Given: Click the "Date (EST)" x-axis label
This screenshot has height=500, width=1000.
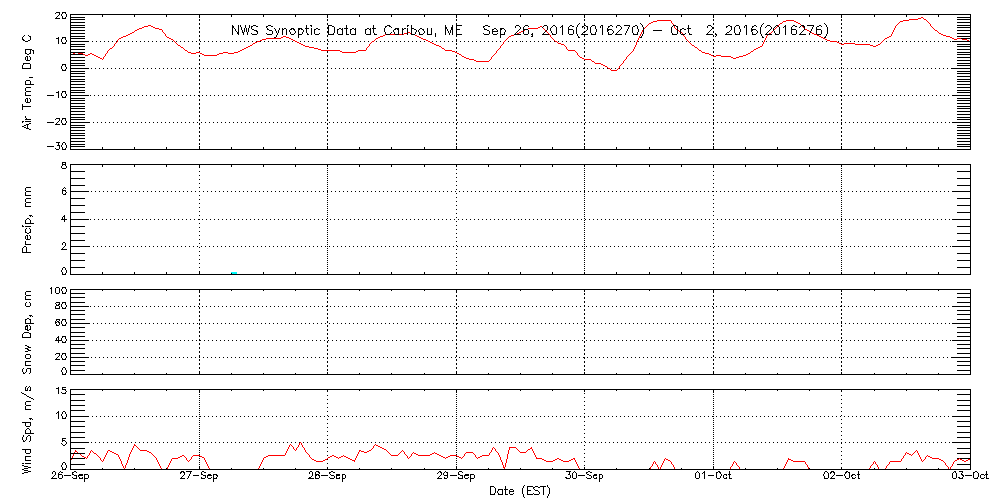Looking at the screenshot, I should point(520,491).
